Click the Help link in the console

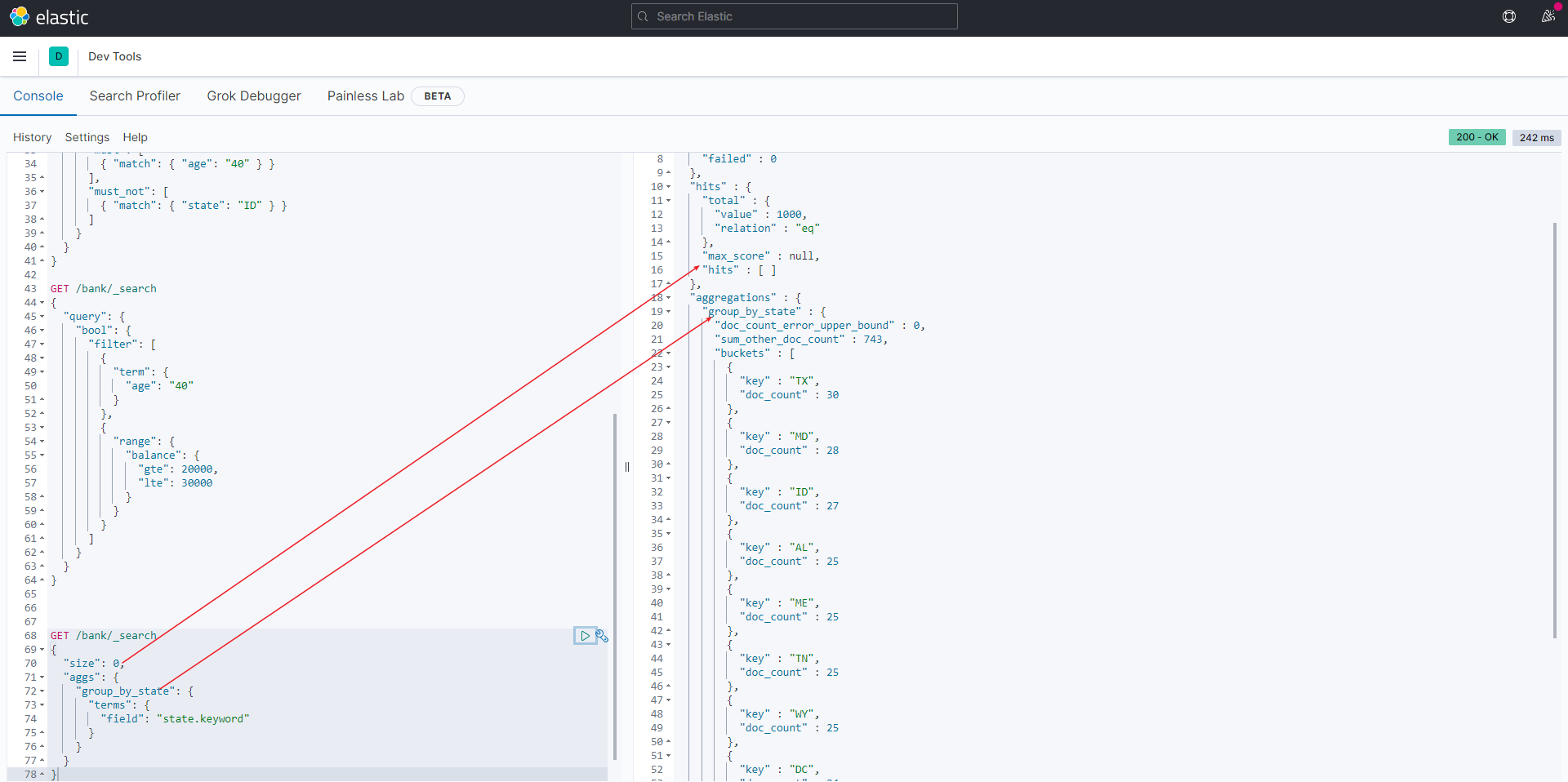click(135, 137)
